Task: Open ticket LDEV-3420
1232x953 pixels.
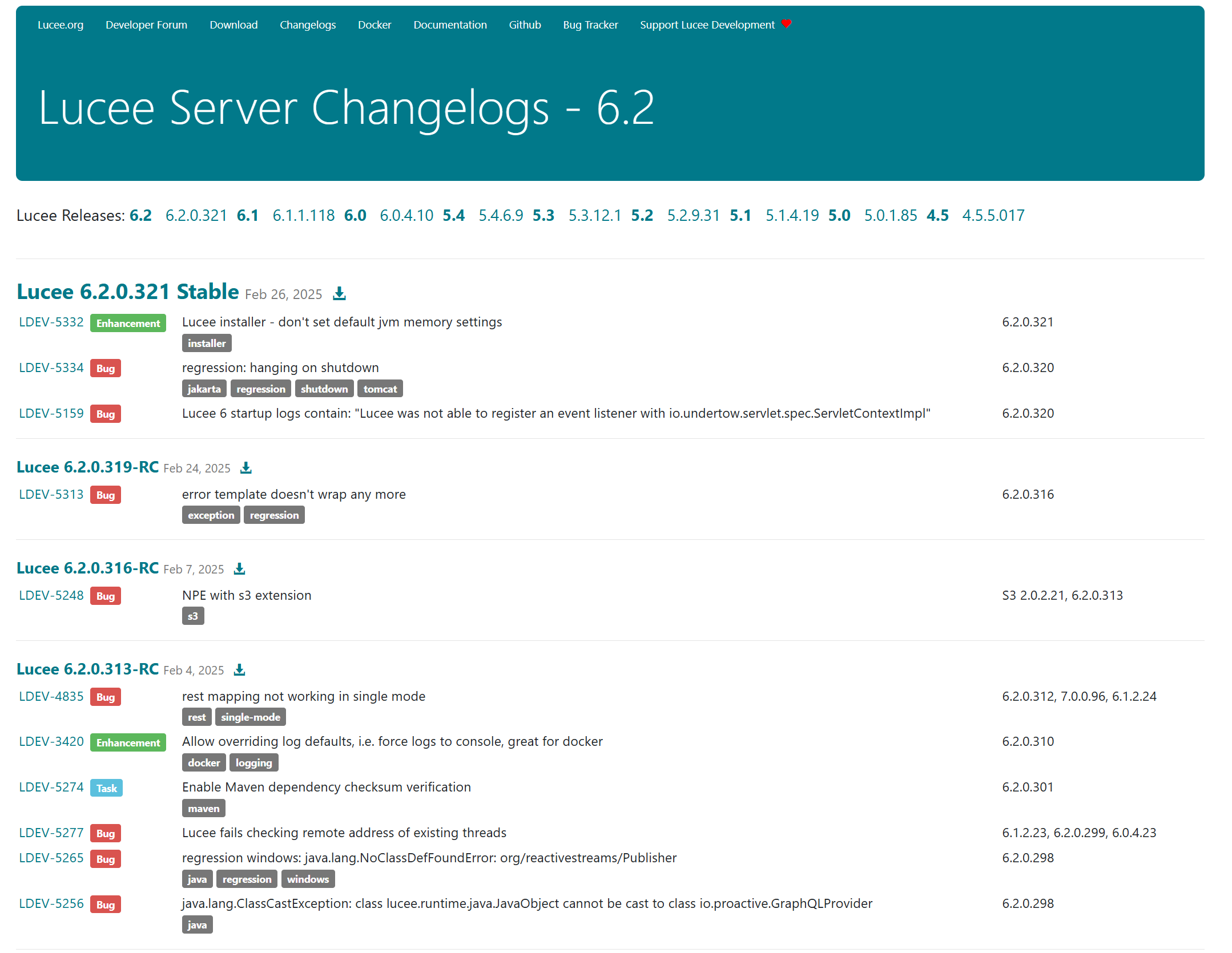Action: click(51, 741)
